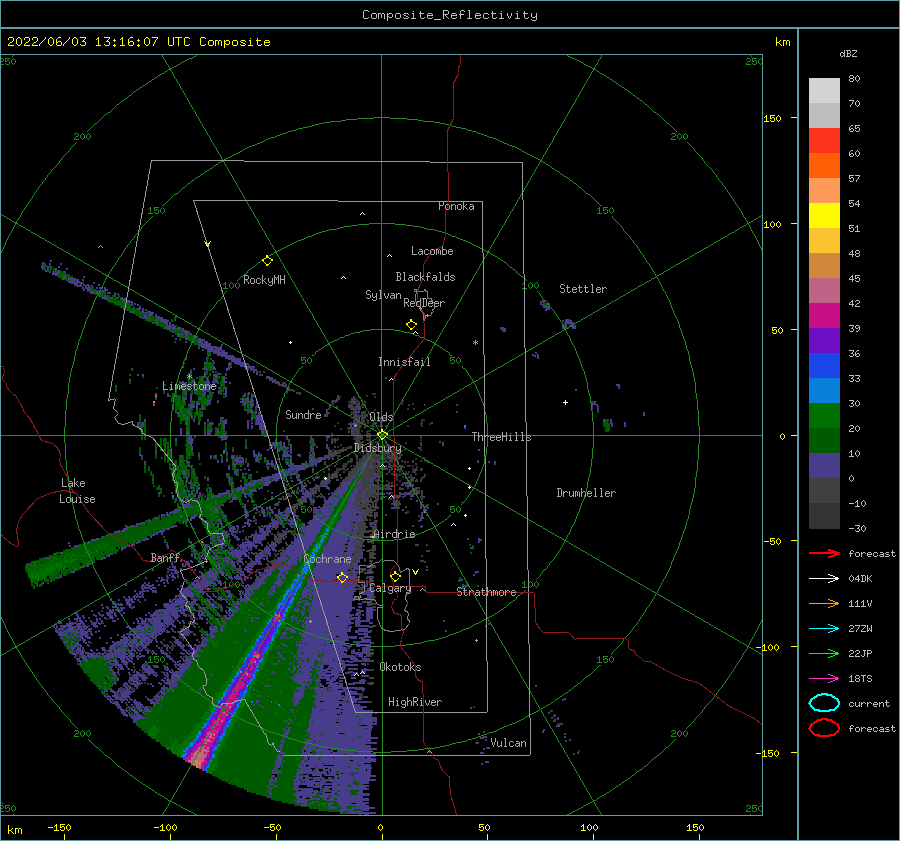Click the Stettler label

coord(583,289)
